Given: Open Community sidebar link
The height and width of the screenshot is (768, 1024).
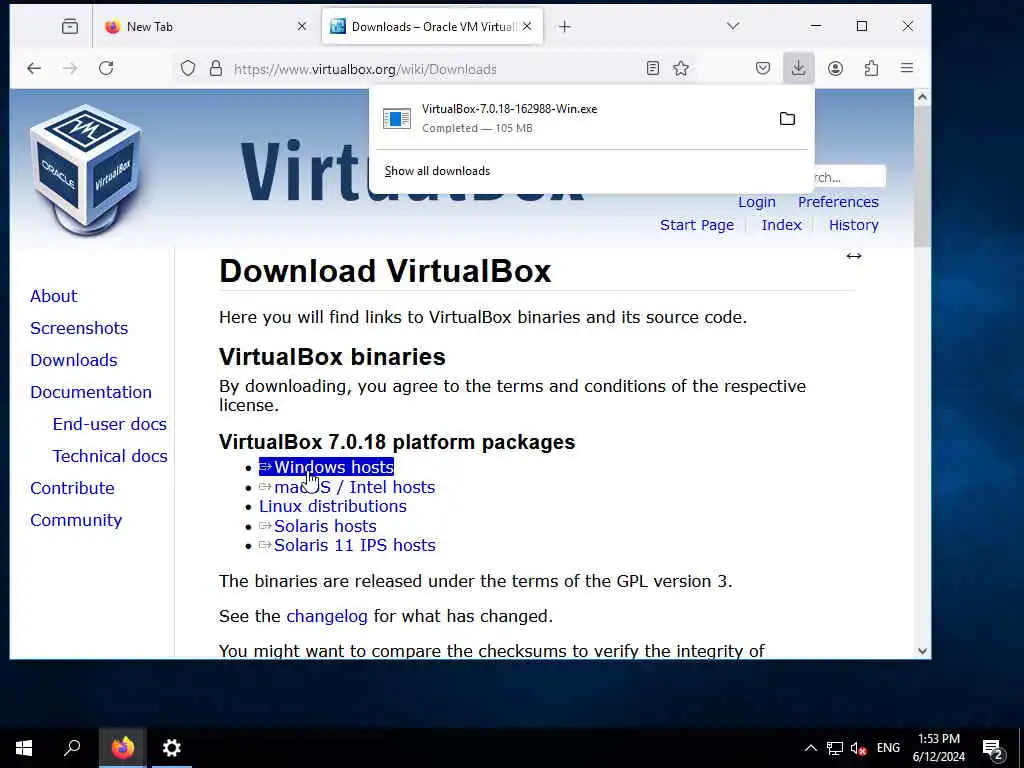Looking at the screenshot, I should pos(76,520).
